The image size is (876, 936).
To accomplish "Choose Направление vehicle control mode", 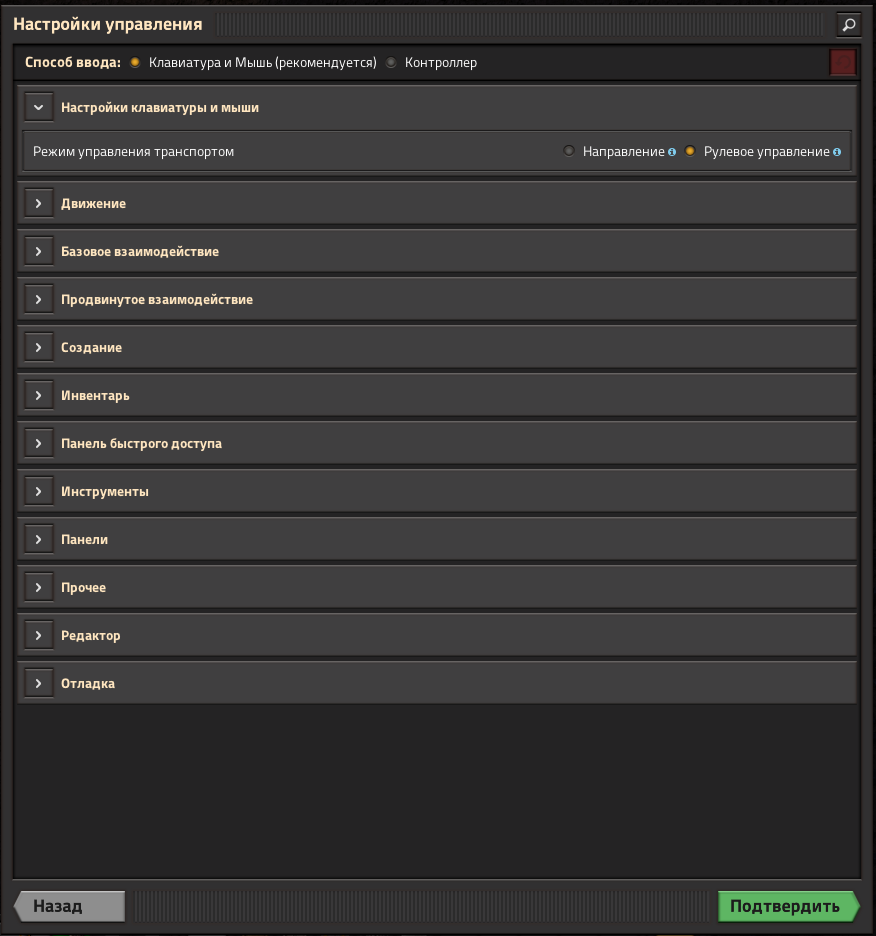I will pyautogui.click(x=569, y=151).
